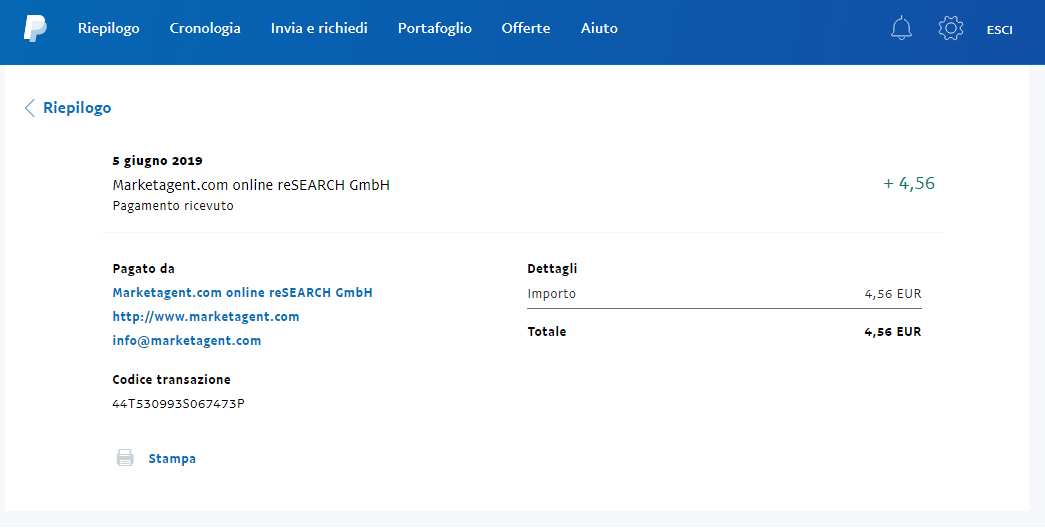Go back via the blue Riepilogo link
Image resolution: width=1045 pixels, height=528 pixels.
pos(77,108)
